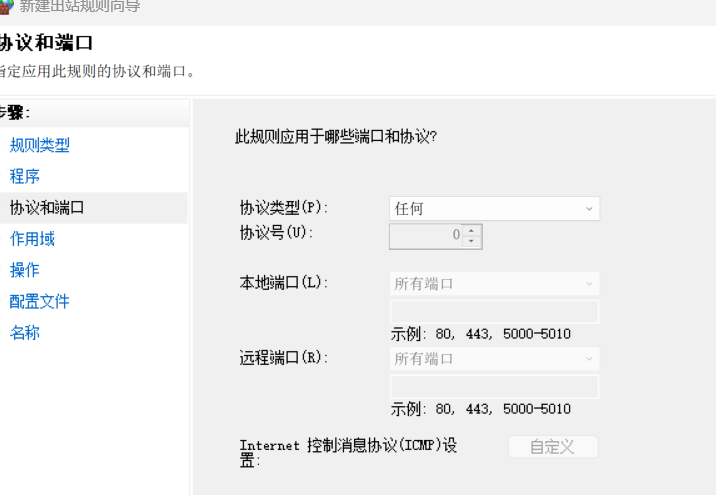
Task: Navigate to the 名称 step
Action: pyautogui.click(x=25, y=333)
